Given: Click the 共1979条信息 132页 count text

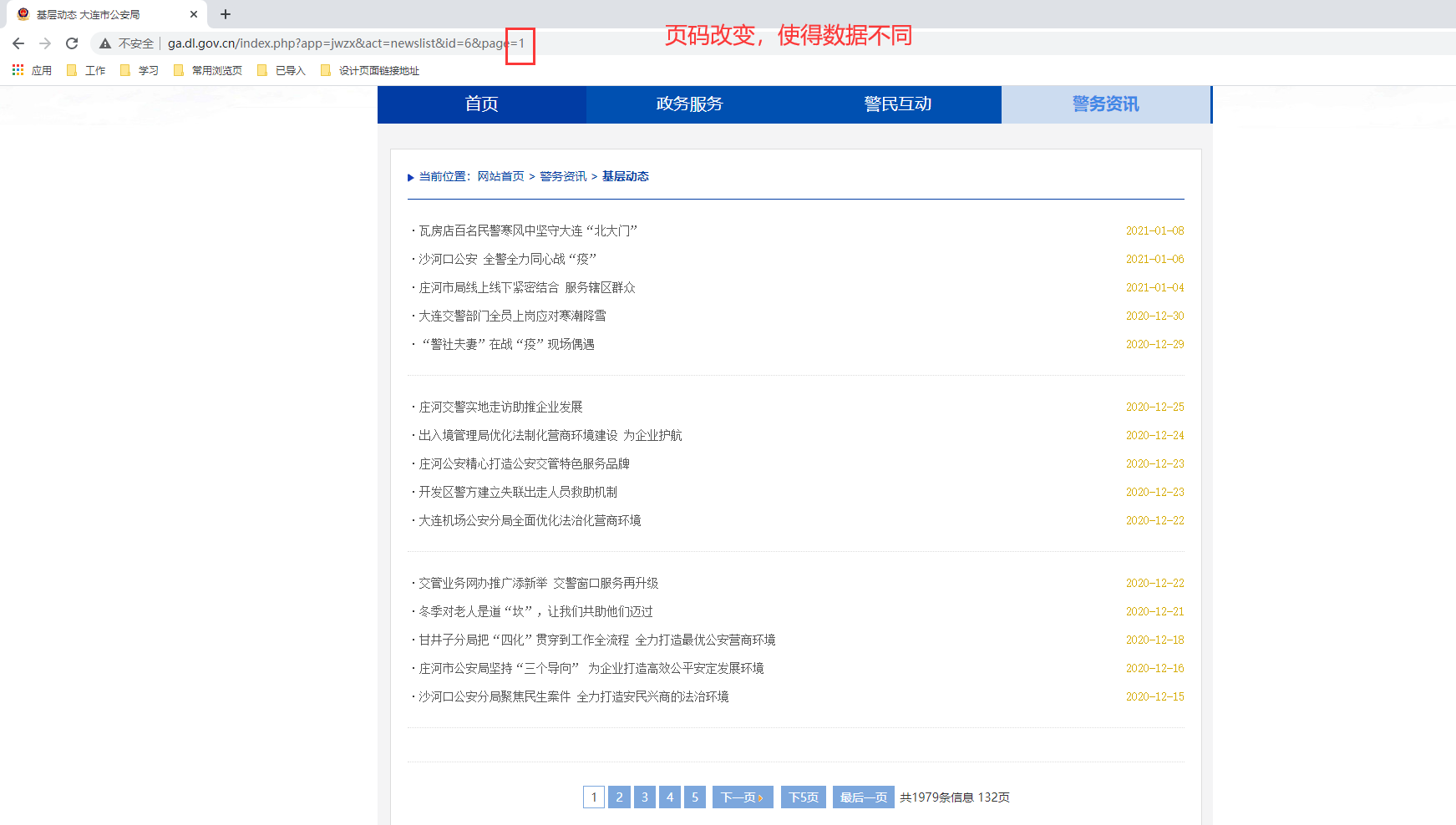Looking at the screenshot, I should pos(955,797).
